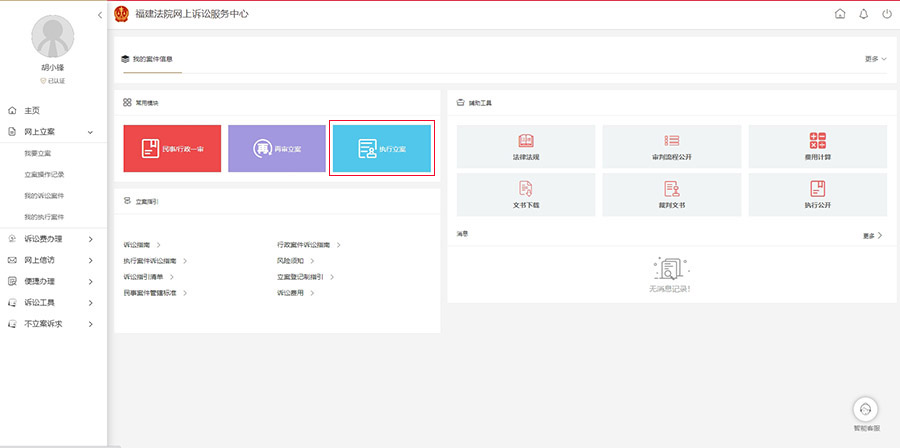
Task: Select 我的执行案件 in the sidebar
Action: [x=44, y=217]
